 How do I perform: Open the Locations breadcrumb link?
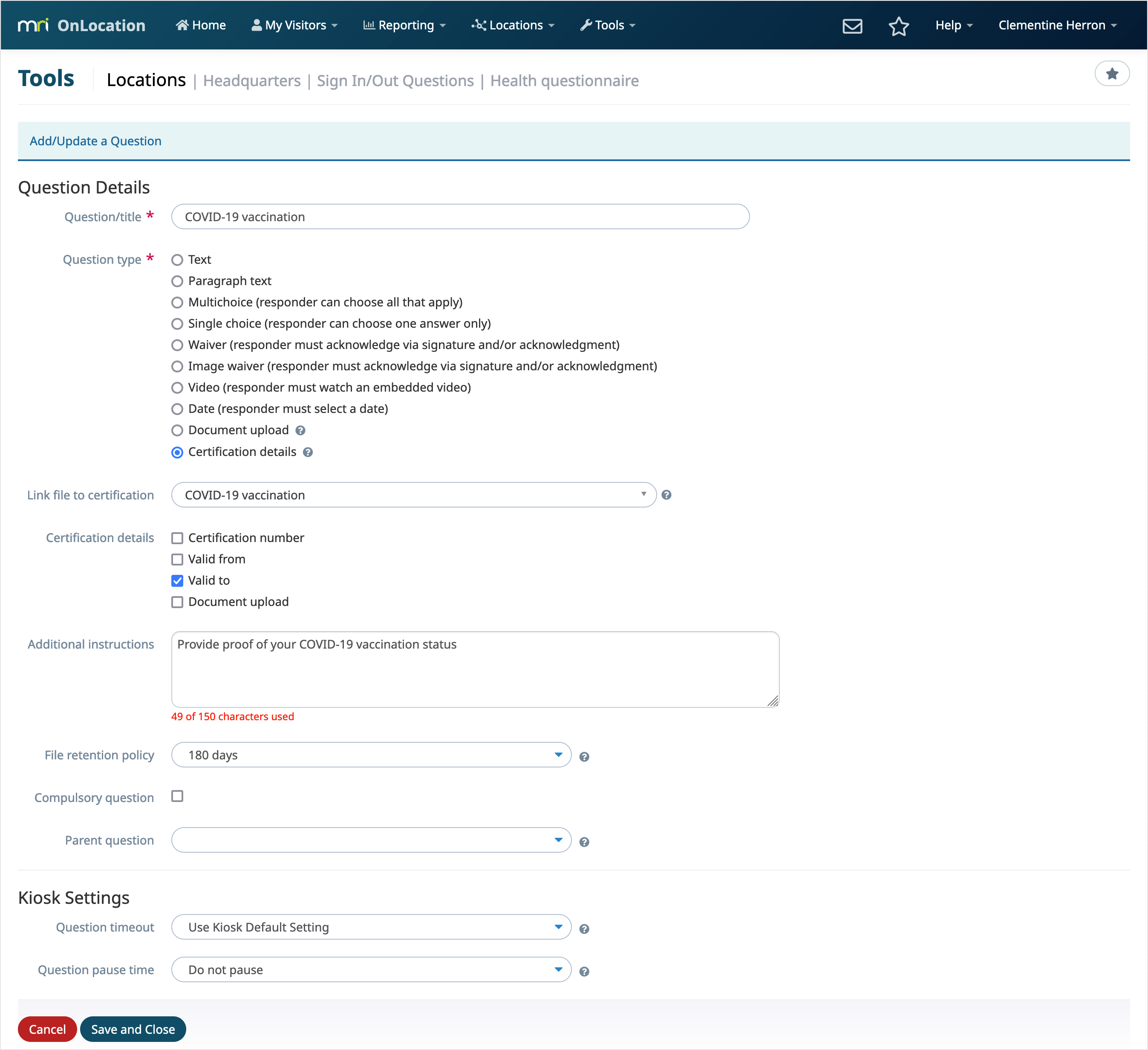pyautogui.click(x=146, y=80)
